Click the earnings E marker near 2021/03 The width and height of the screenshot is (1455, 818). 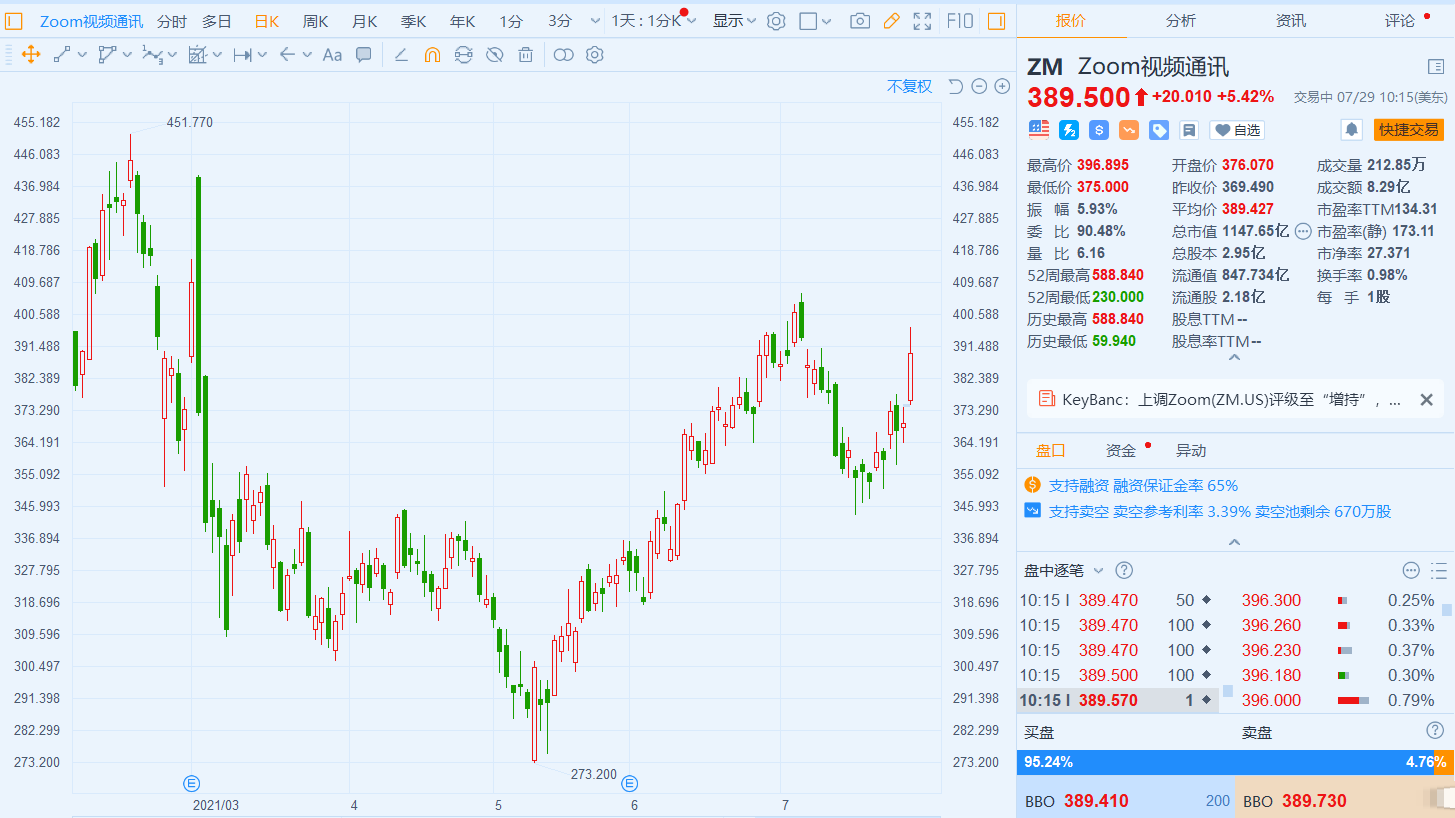192,783
